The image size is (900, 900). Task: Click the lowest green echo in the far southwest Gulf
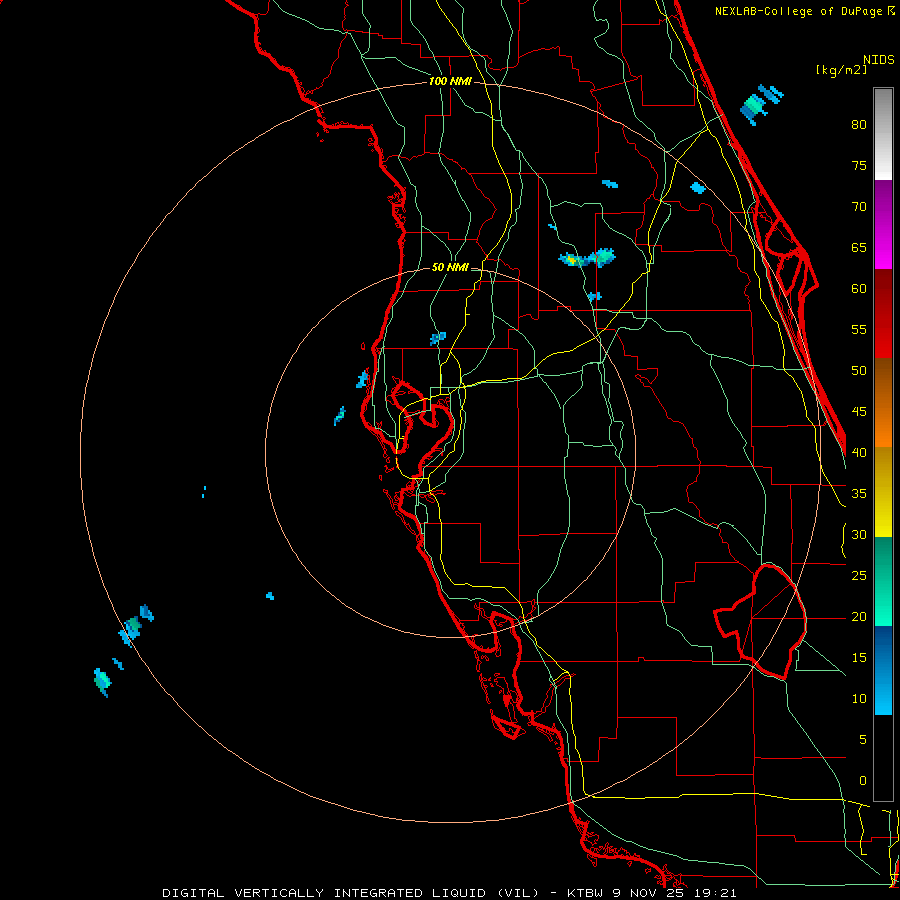pos(102,682)
